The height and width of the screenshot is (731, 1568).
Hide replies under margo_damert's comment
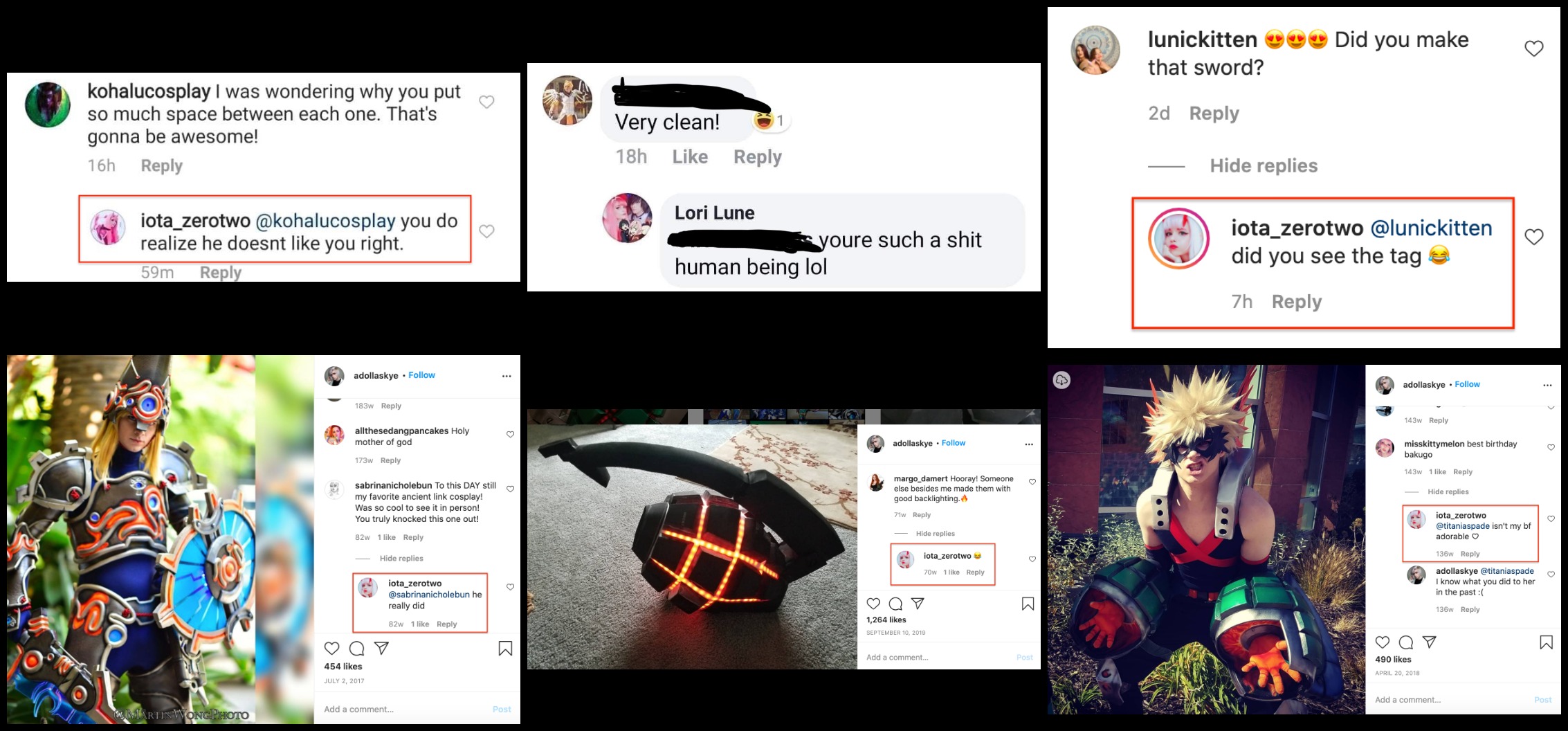click(935, 534)
